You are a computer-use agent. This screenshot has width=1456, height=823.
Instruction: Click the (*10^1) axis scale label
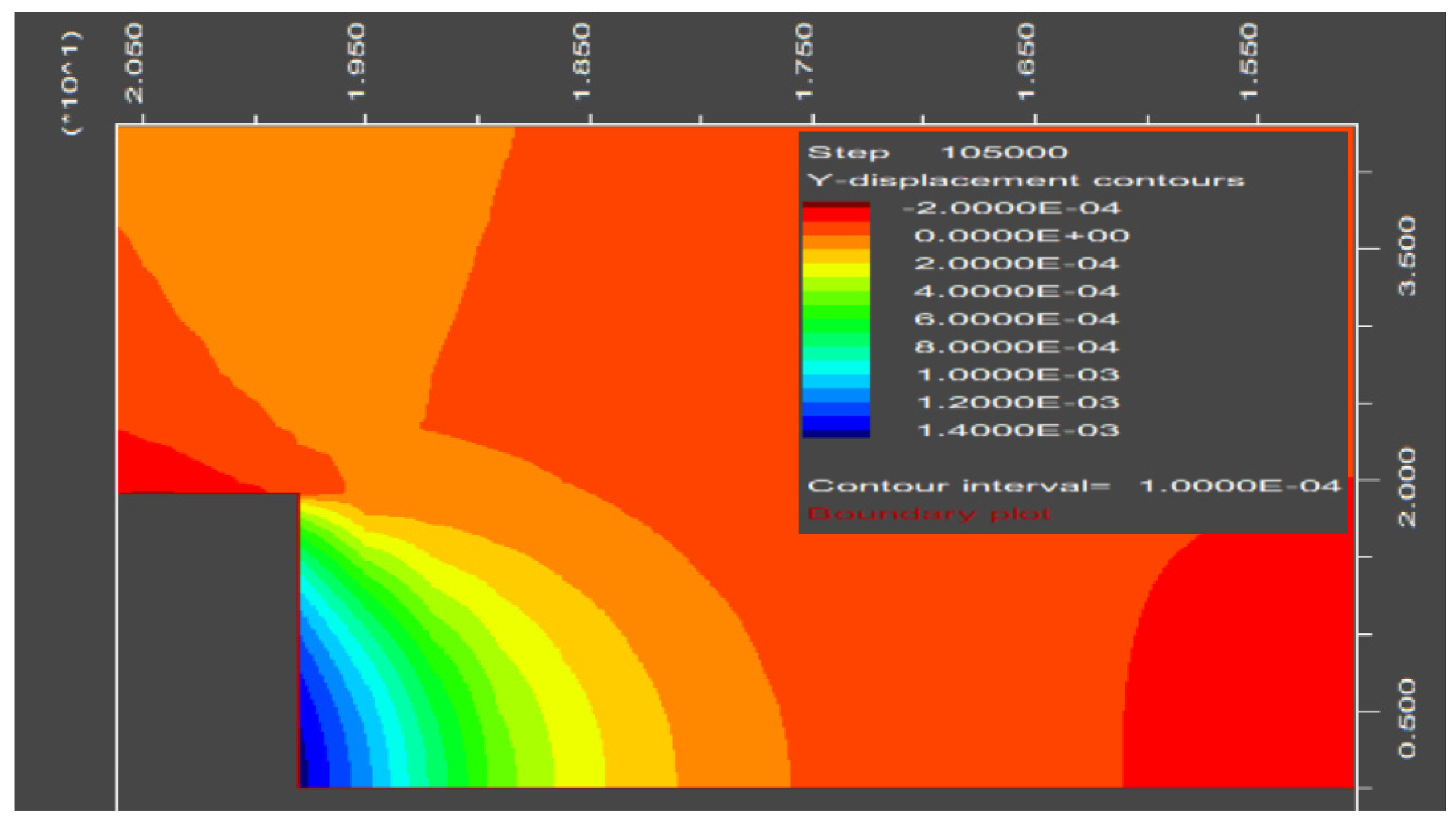[x=72, y=83]
